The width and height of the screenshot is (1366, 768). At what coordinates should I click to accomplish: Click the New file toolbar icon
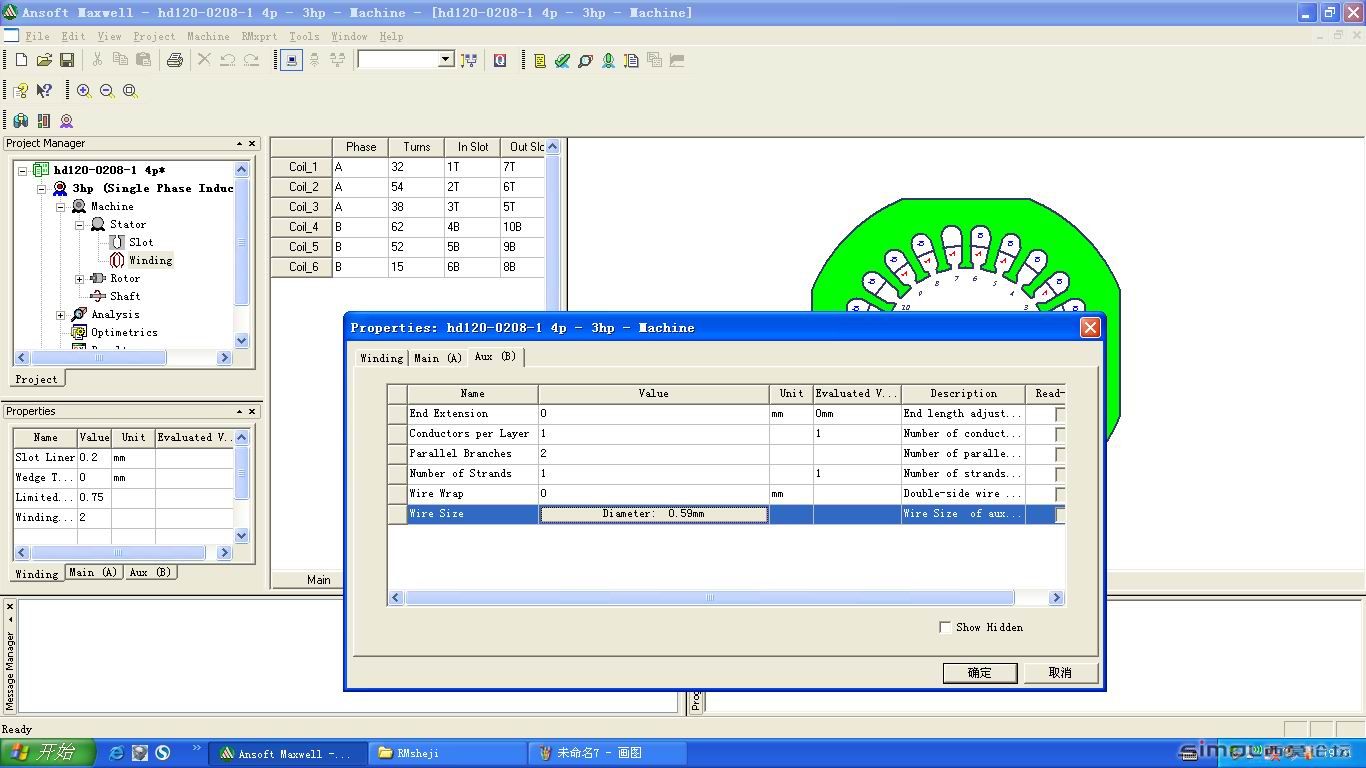pyautogui.click(x=21, y=60)
